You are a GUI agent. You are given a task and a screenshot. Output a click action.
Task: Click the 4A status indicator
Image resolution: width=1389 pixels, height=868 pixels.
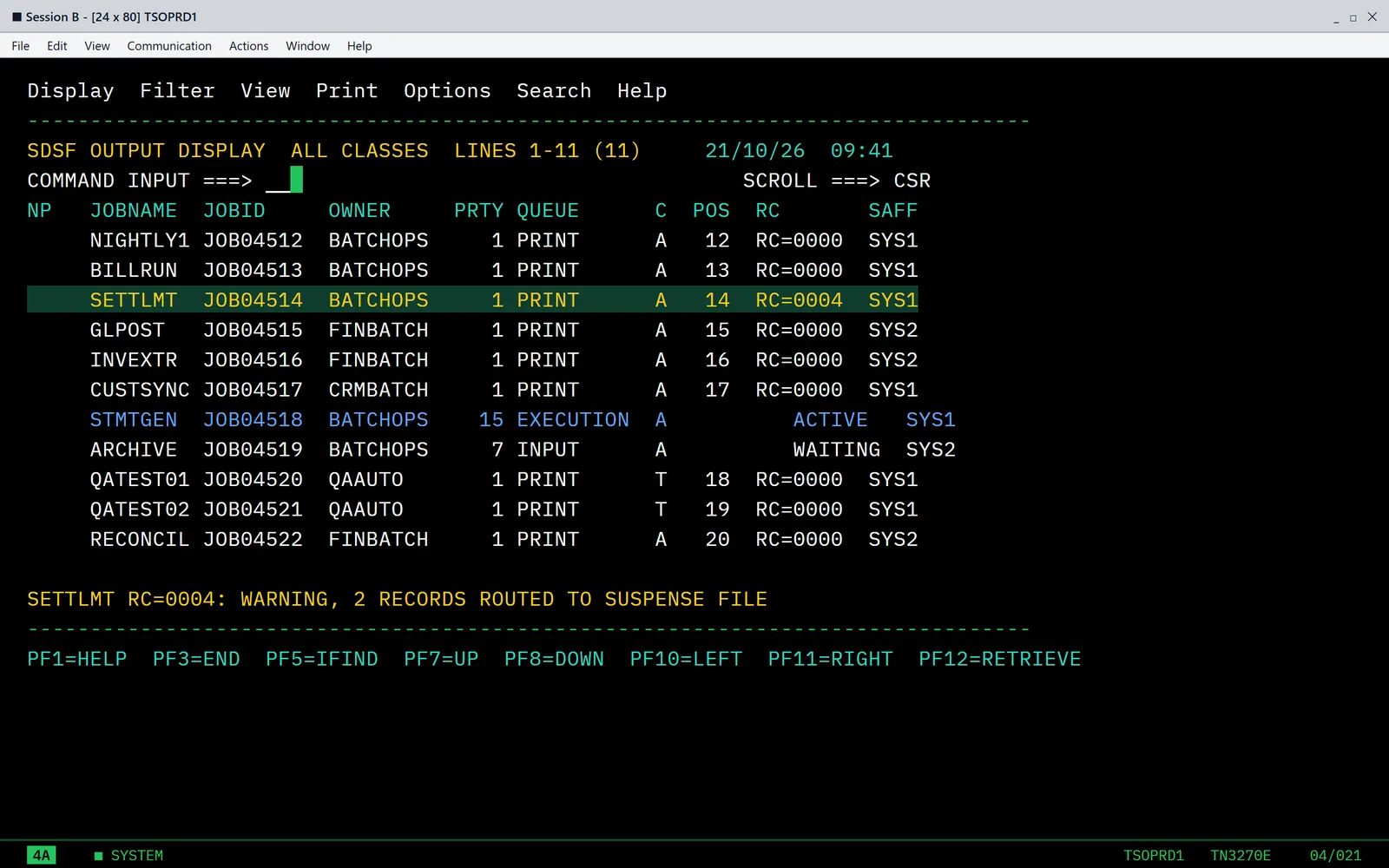click(x=42, y=855)
